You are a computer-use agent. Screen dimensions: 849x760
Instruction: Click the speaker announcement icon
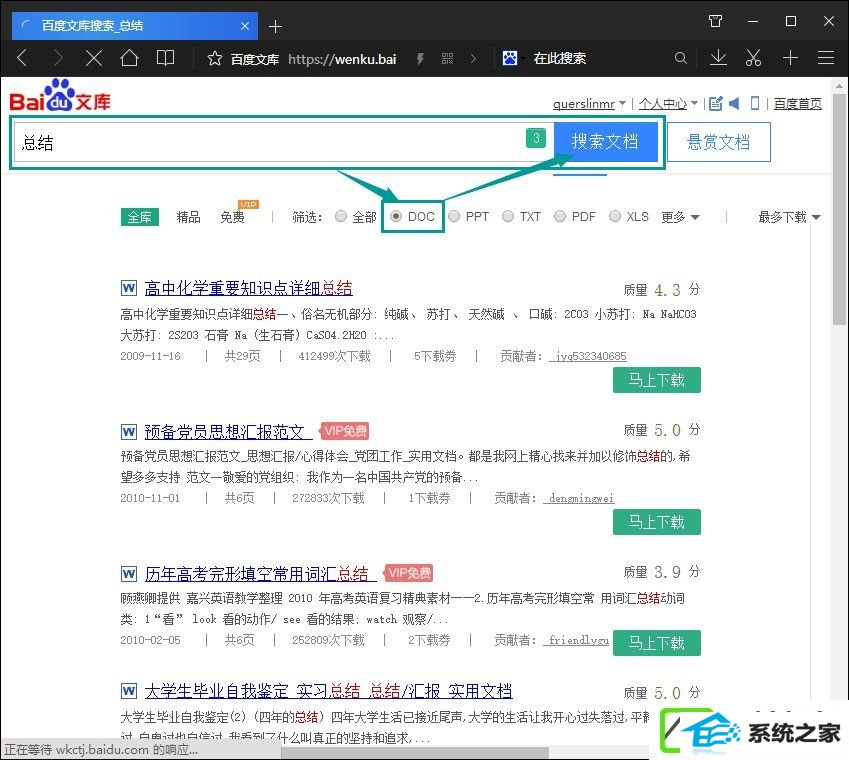point(735,103)
